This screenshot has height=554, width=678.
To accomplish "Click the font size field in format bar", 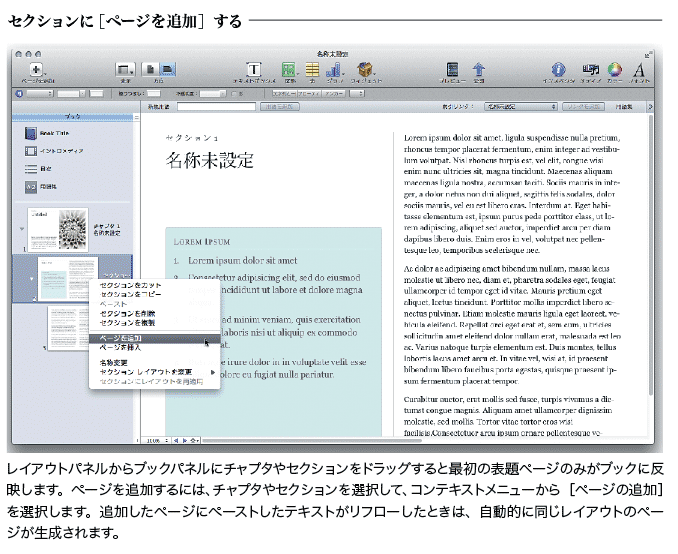I will tap(96, 93).
